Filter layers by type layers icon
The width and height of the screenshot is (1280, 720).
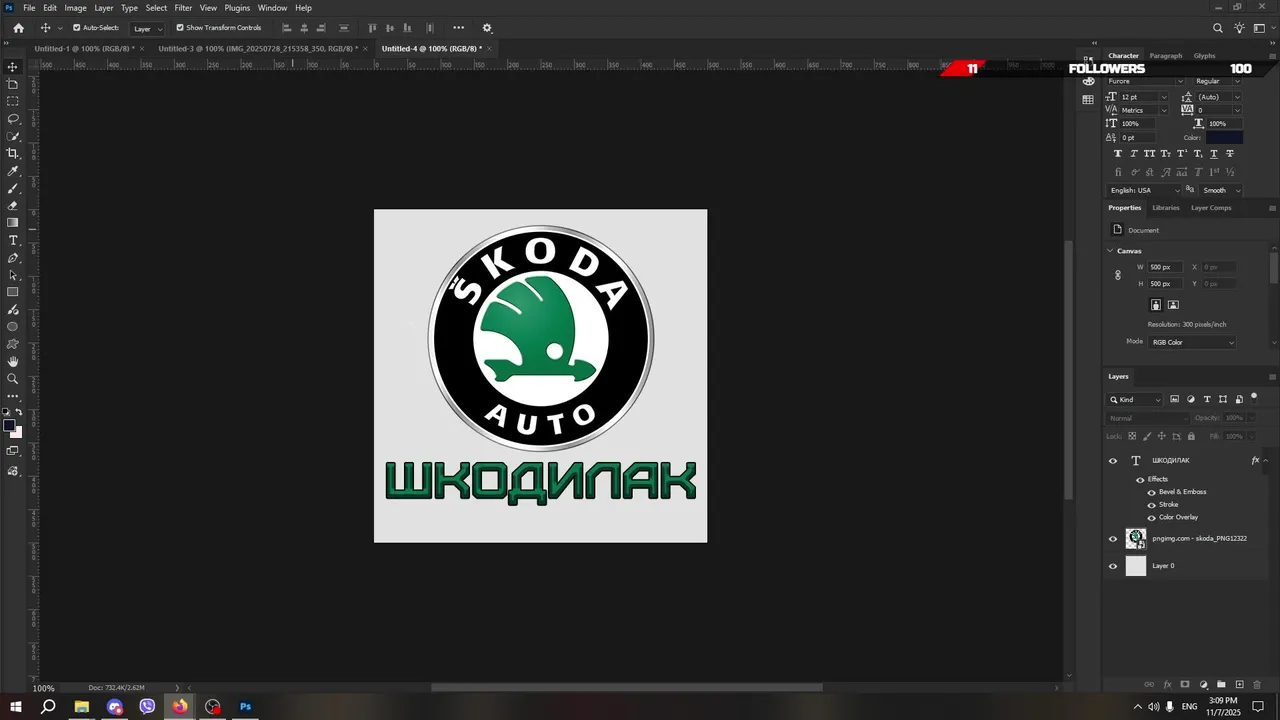pos(1207,399)
